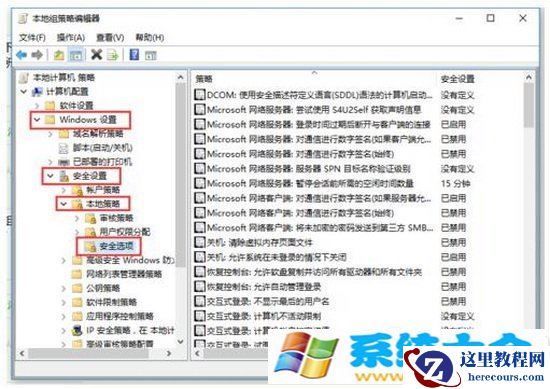Maximize the 本地组策略编辑器 window
The height and width of the screenshot is (389, 550).
click(490, 18)
